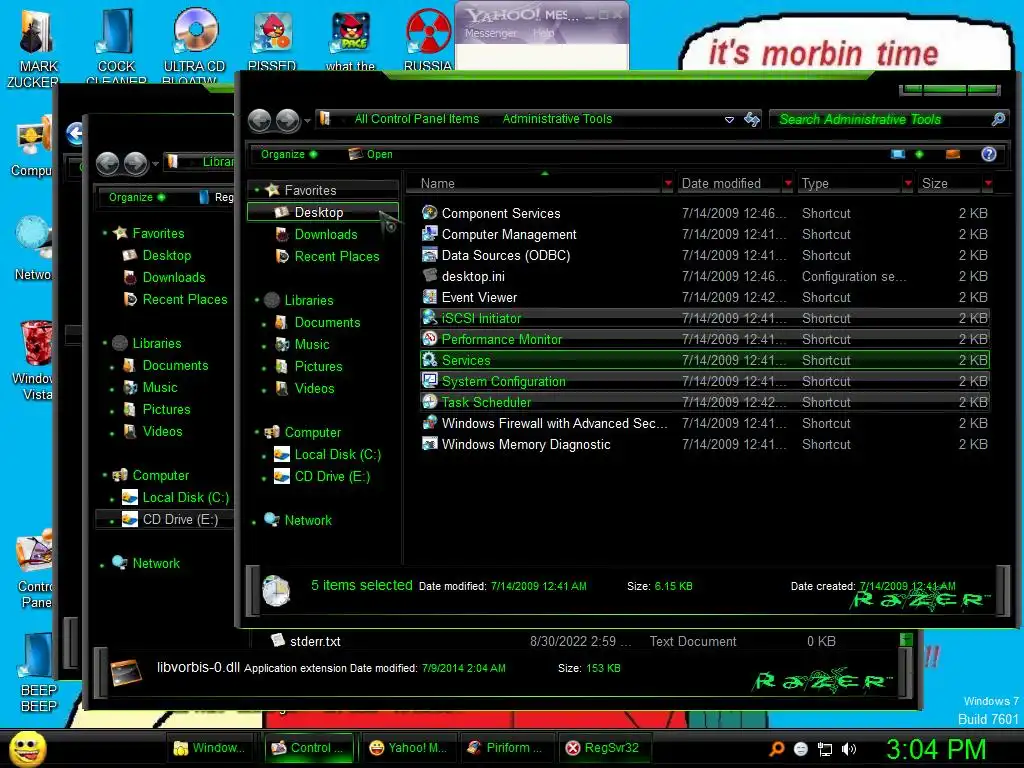The height and width of the screenshot is (768, 1024).
Task: Switch to RegSvr32 taskbar button
Action: pyautogui.click(x=603, y=748)
